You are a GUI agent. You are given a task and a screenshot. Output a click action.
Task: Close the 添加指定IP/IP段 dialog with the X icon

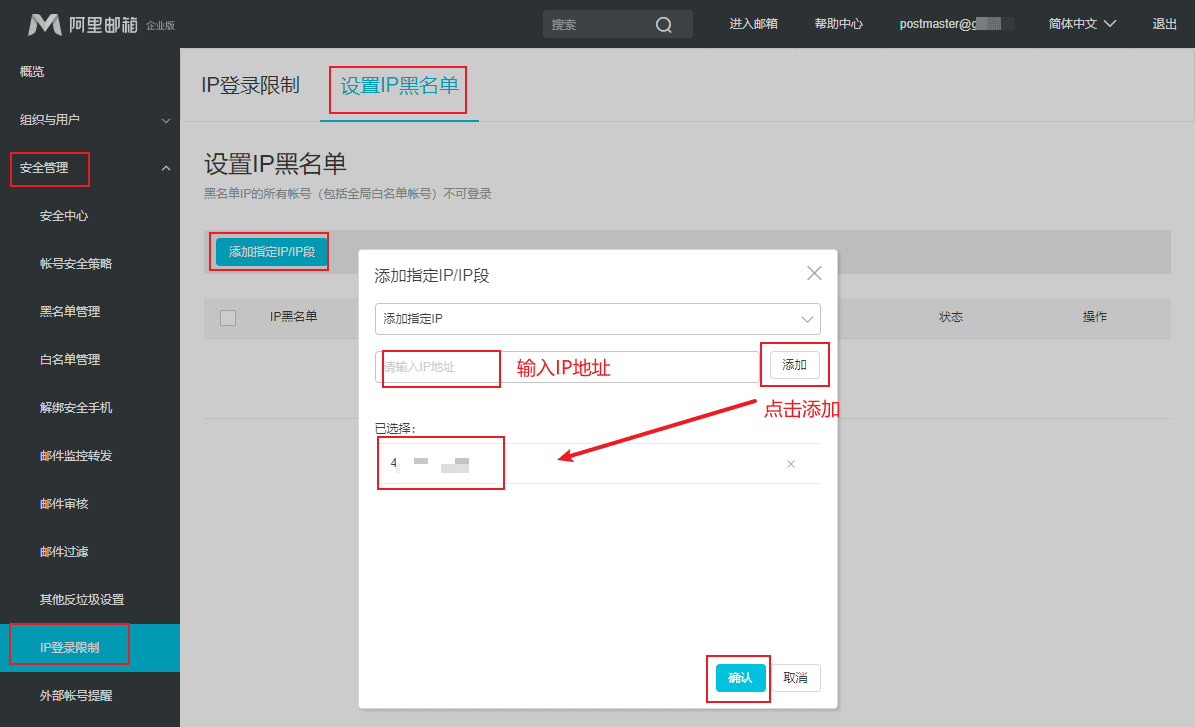tap(814, 272)
